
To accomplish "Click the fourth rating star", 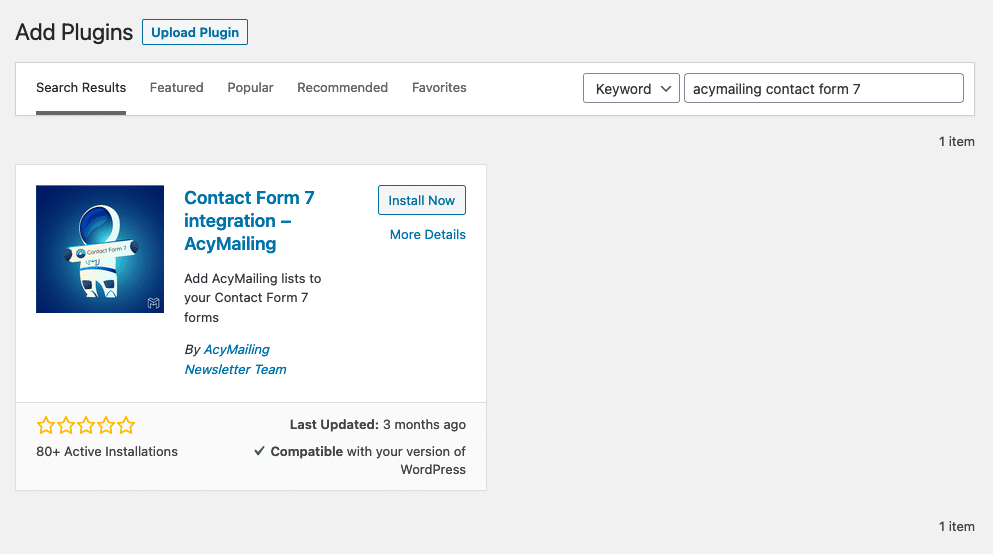I will tap(106, 425).
